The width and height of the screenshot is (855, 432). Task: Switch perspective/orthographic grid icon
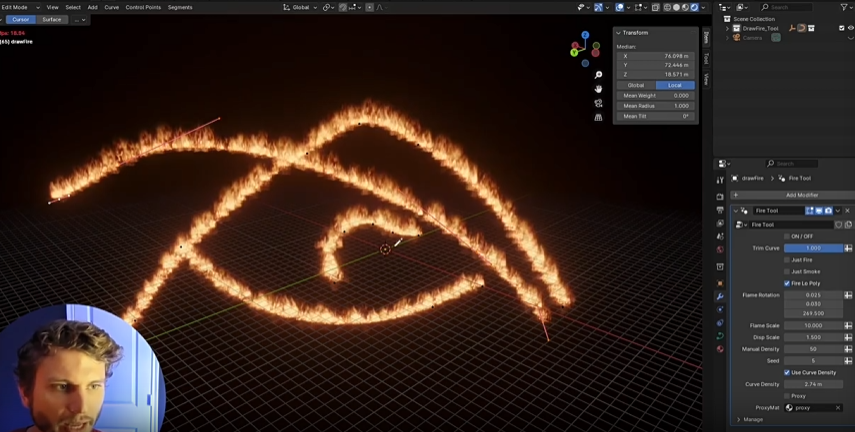coord(598,117)
